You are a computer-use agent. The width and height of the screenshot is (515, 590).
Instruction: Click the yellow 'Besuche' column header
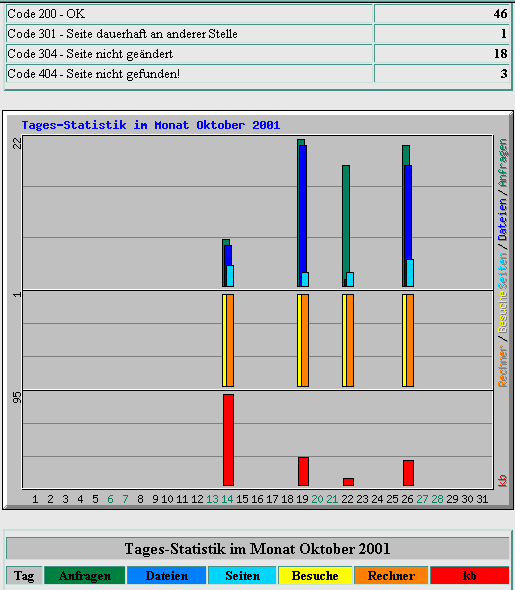pos(315,576)
